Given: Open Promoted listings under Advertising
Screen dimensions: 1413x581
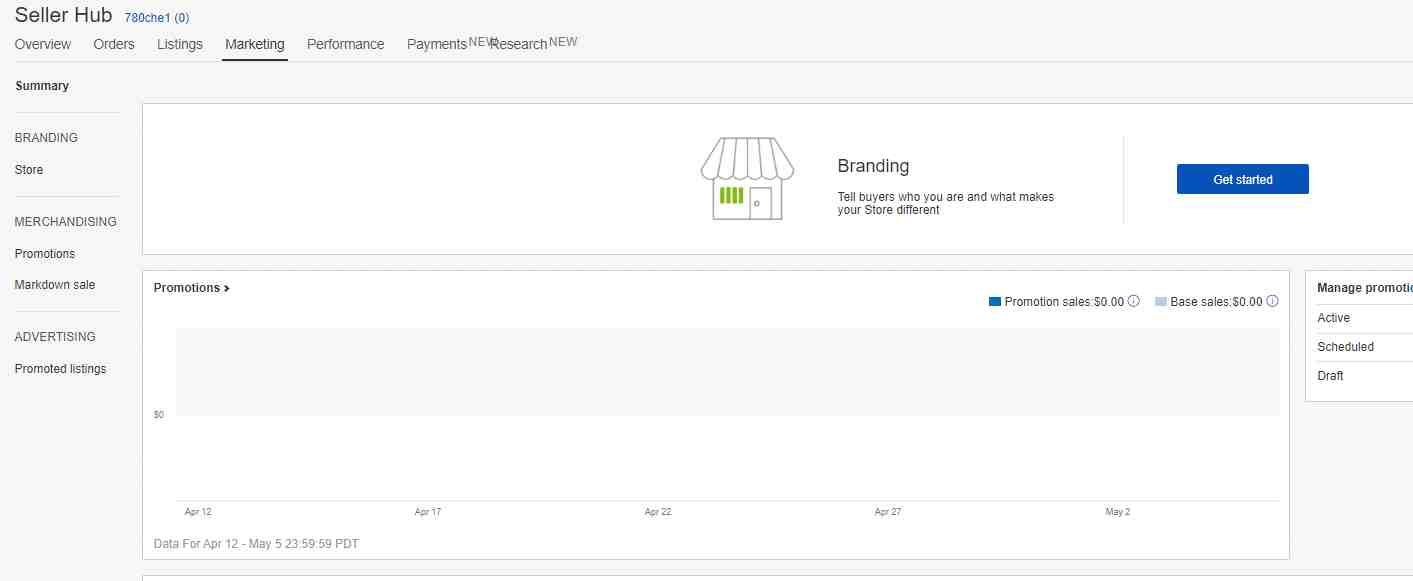Looking at the screenshot, I should (60, 369).
